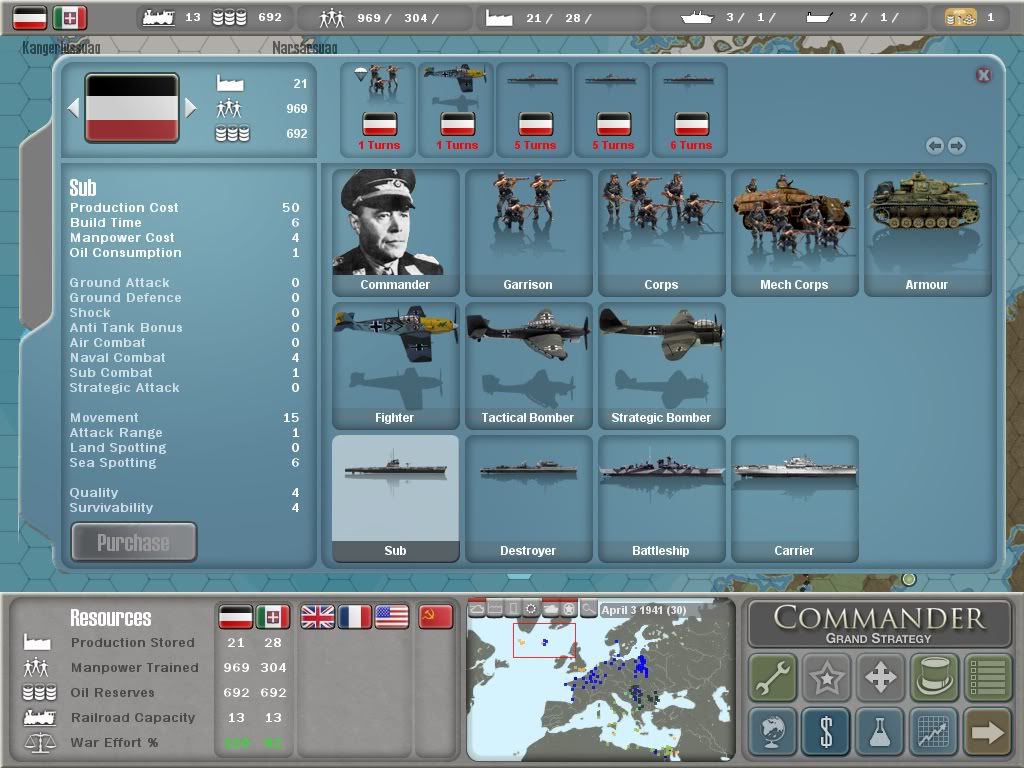Click queued fighter due in 1 turn

tap(456, 110)
